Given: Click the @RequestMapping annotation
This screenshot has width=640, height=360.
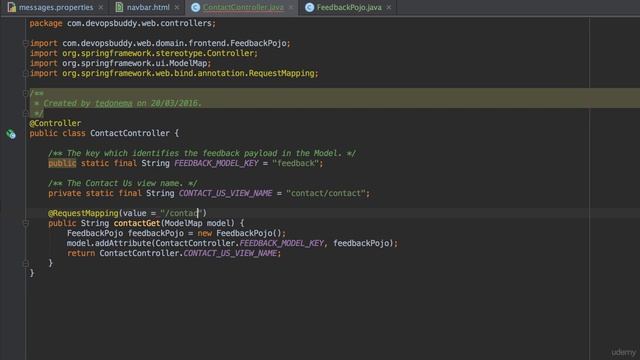Looking at the screenshot, I should [x=83, y=213].
